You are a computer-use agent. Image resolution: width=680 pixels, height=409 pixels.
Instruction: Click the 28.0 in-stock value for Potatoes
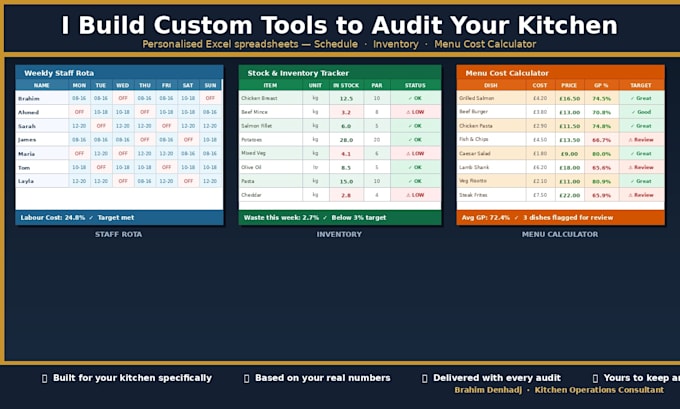click(346, 140)
